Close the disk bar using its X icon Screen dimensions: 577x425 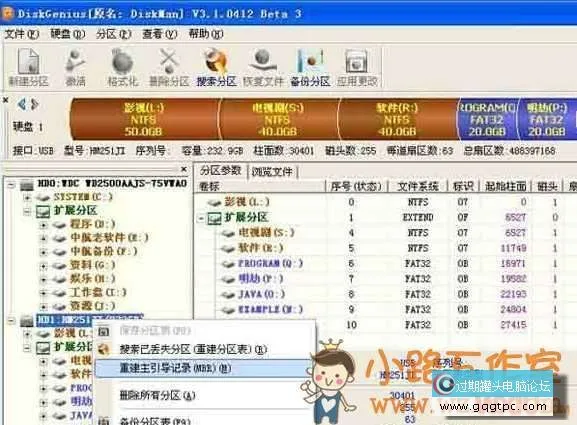[6, 100]
